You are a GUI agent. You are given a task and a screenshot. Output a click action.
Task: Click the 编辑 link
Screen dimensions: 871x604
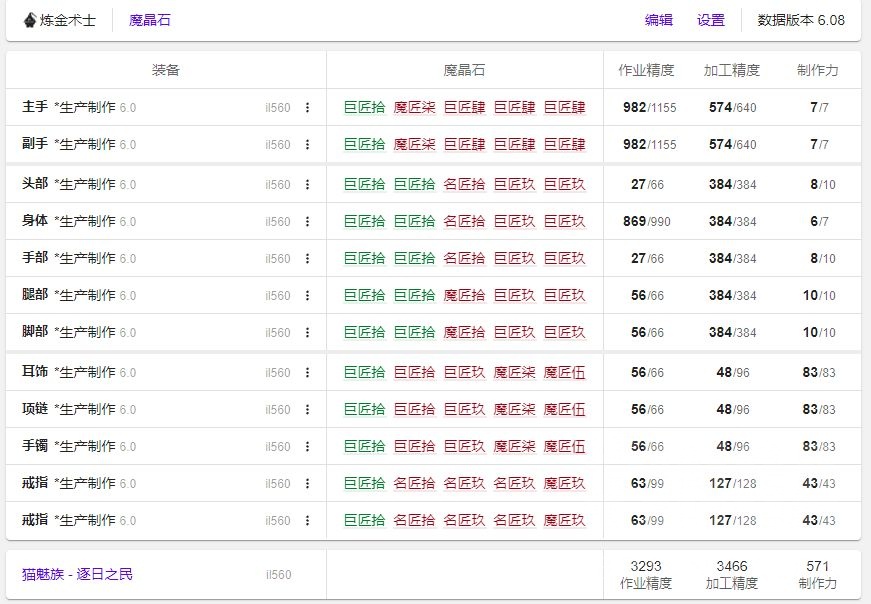[x=659, y=20]
